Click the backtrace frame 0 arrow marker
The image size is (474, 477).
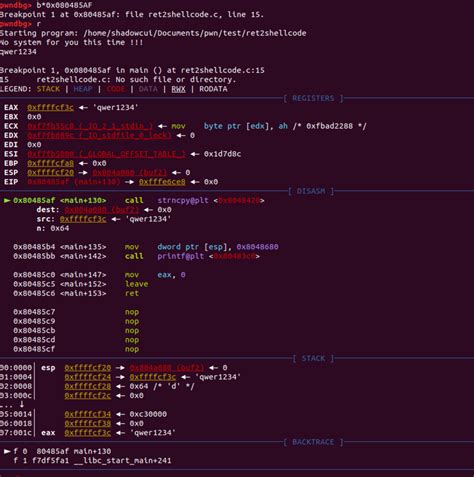tap(7, 451)
